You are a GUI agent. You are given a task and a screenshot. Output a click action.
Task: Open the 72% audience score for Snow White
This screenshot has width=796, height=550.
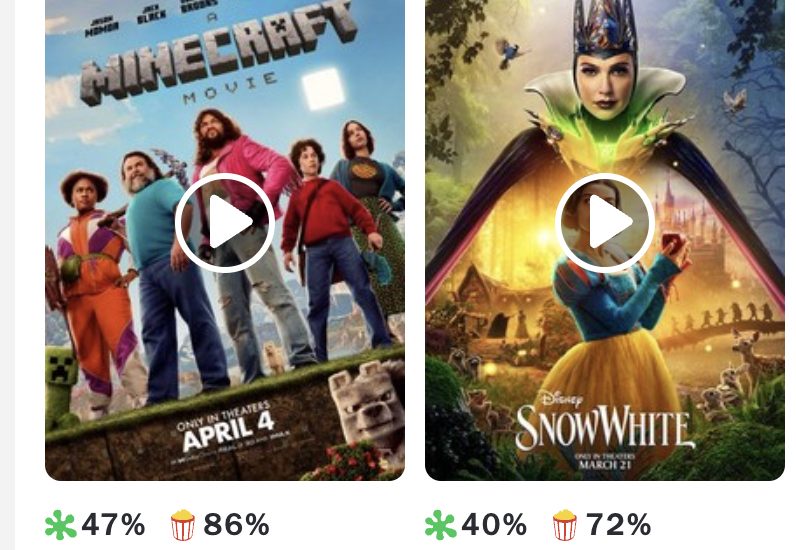click(618, 525)
